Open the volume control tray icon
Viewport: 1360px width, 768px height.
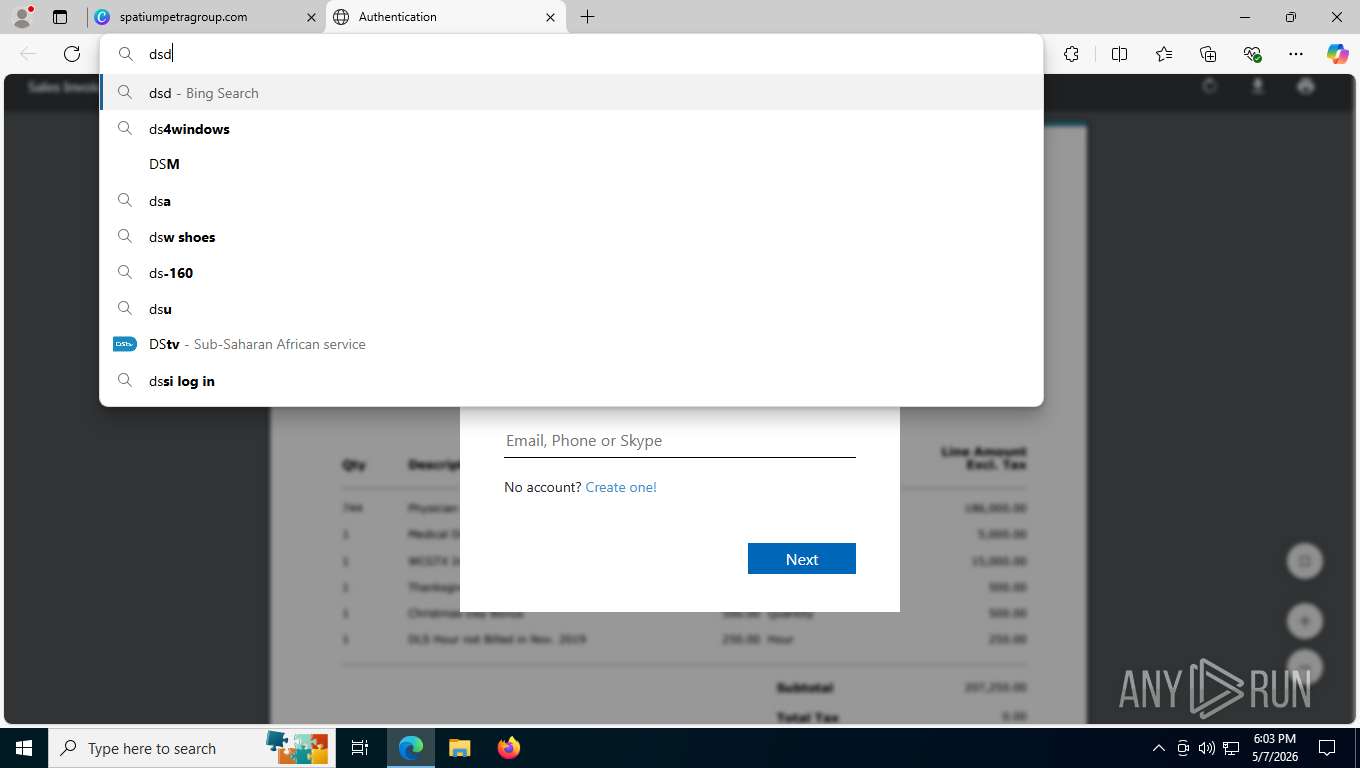(1206, 748)
